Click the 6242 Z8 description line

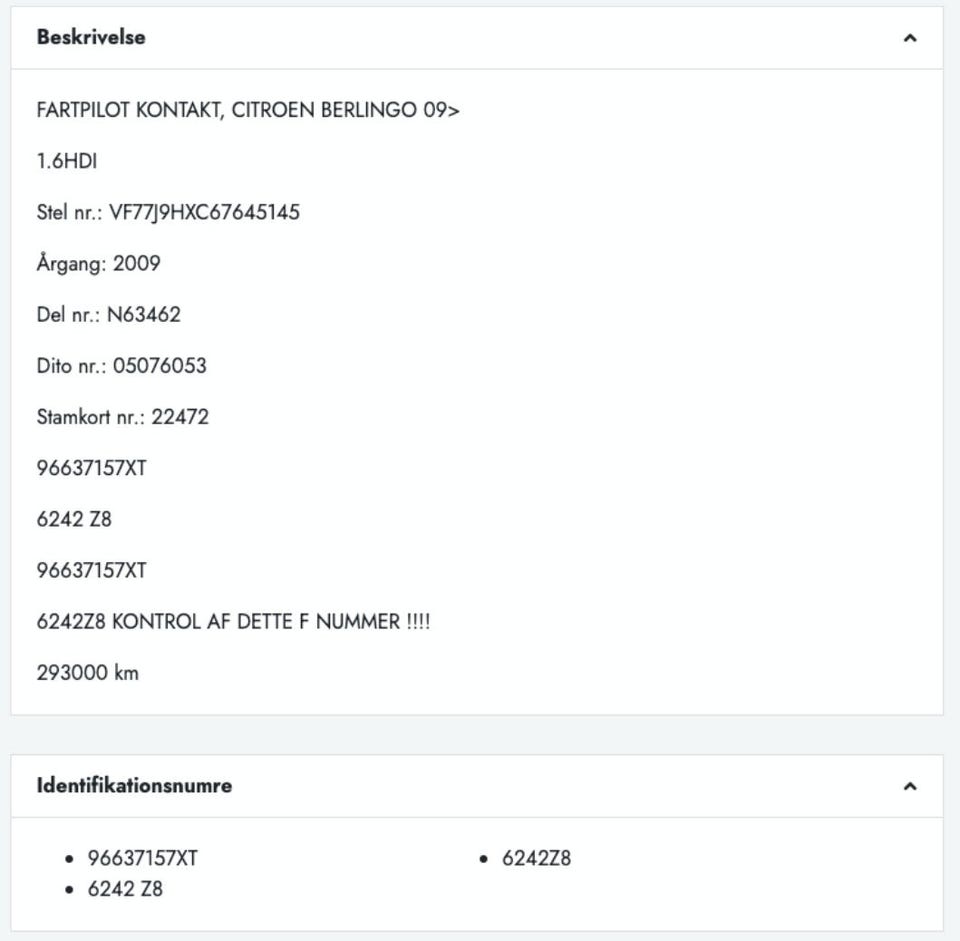click(74, 519)
